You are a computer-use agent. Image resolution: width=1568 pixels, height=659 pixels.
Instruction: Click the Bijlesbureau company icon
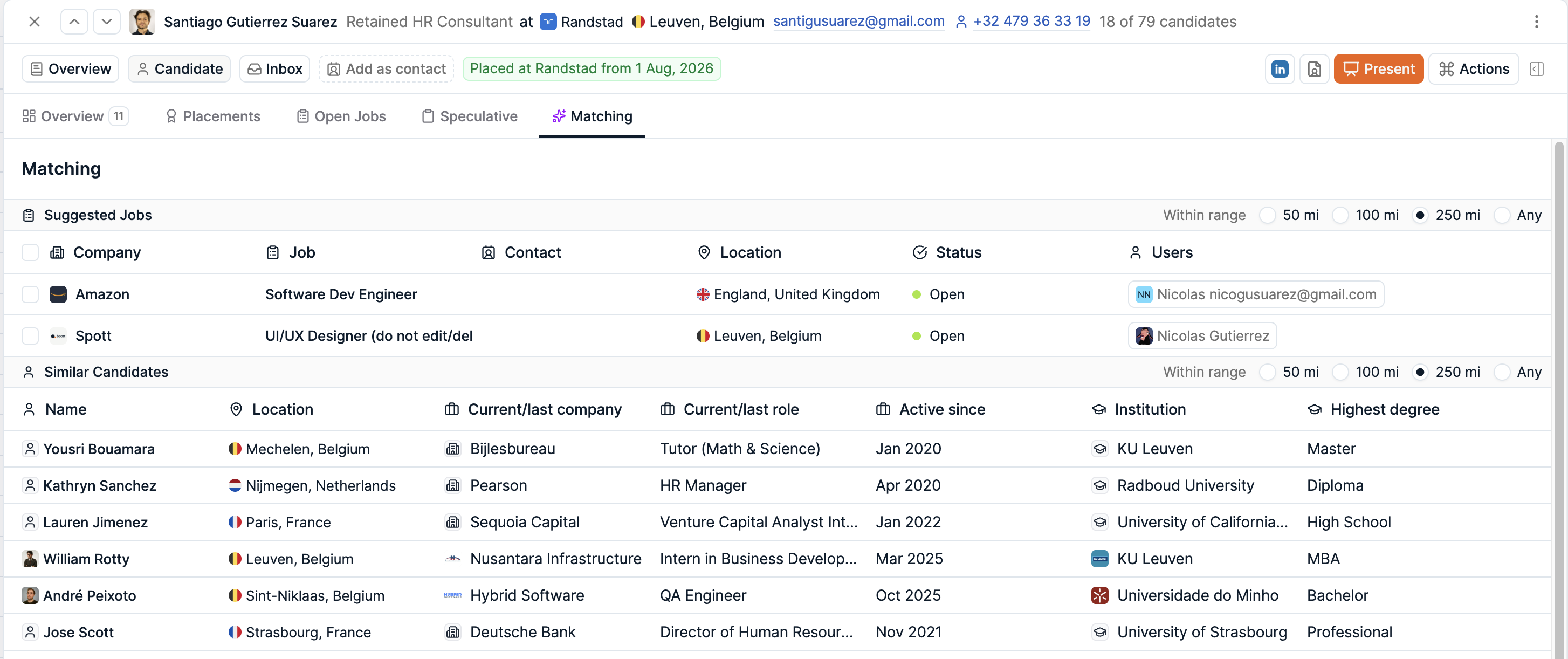pyautogui.click(x=452, y=449)
